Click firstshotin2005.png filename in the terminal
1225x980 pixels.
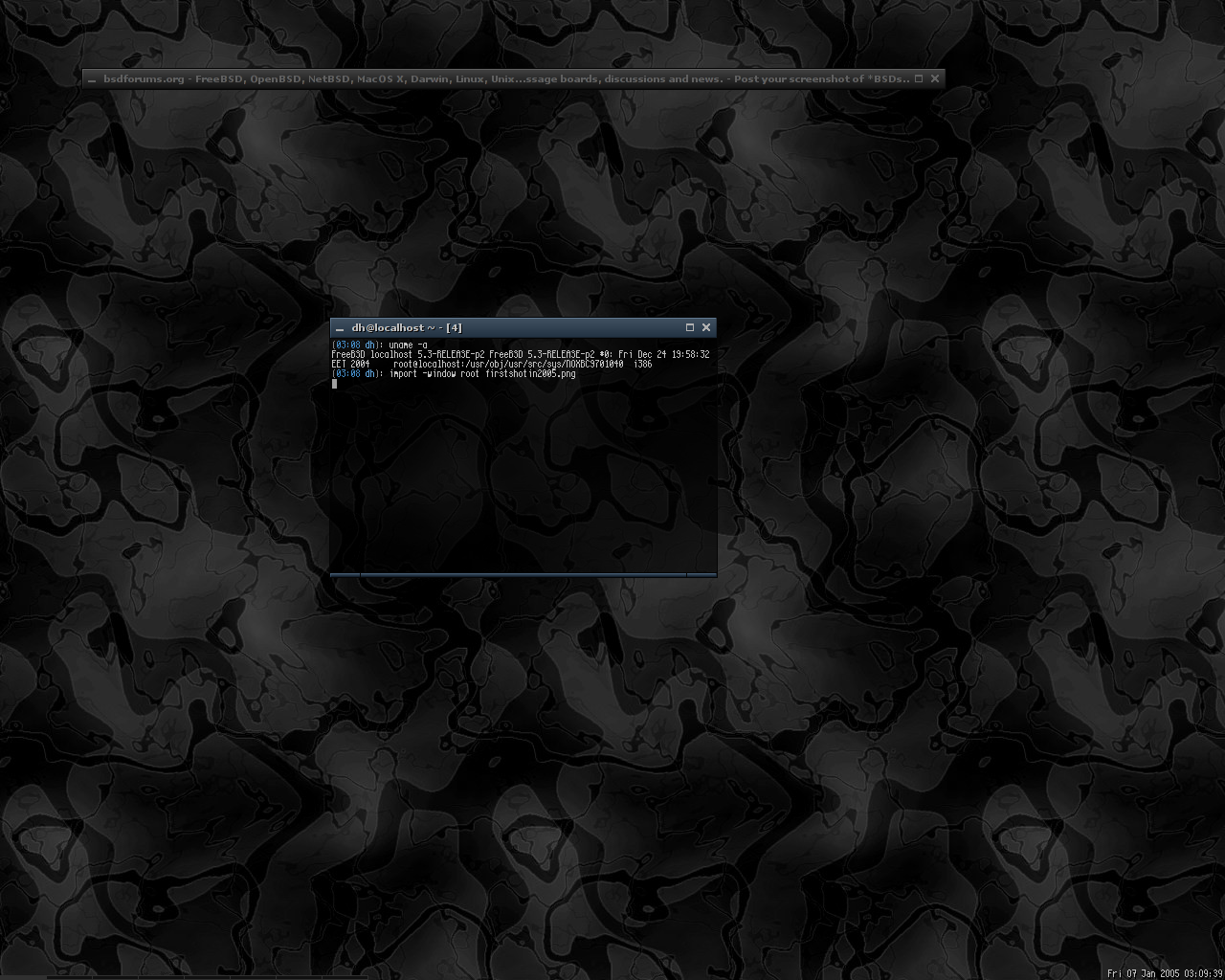pyautogui.click(x=530, y=373)
